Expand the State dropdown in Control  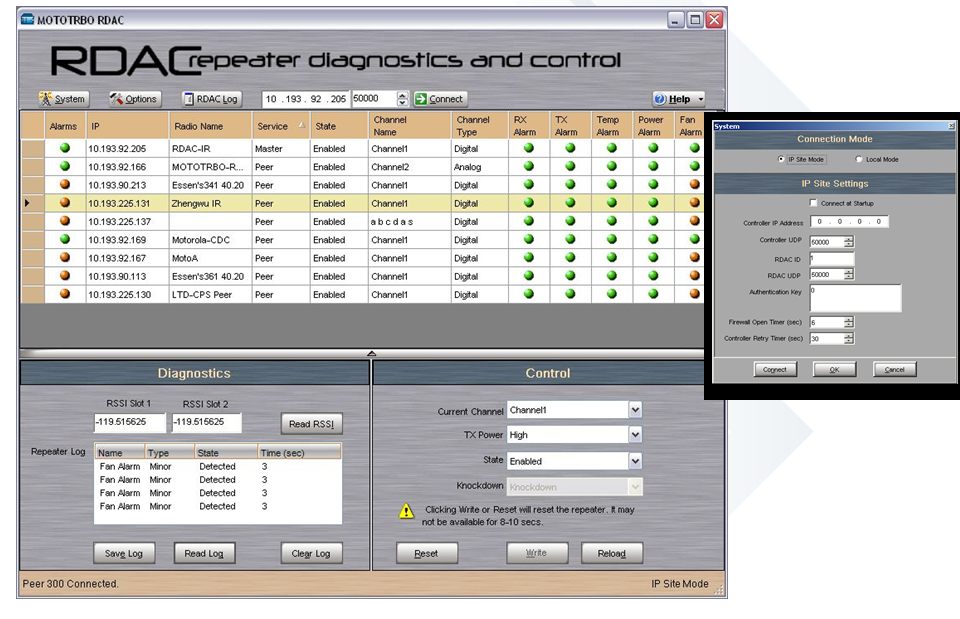tap(636, 461)
